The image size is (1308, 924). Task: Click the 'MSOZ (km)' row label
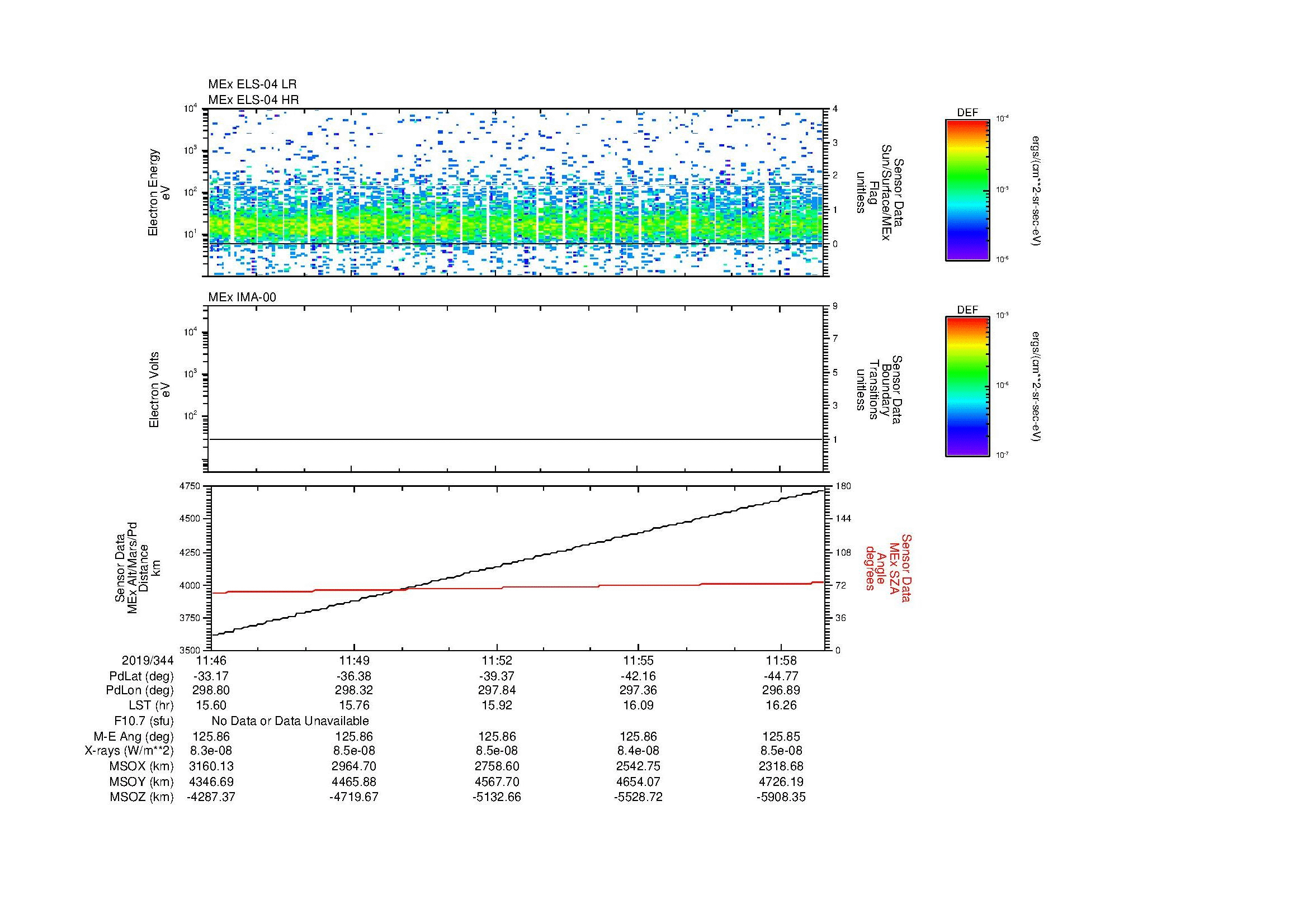[141, 797]
